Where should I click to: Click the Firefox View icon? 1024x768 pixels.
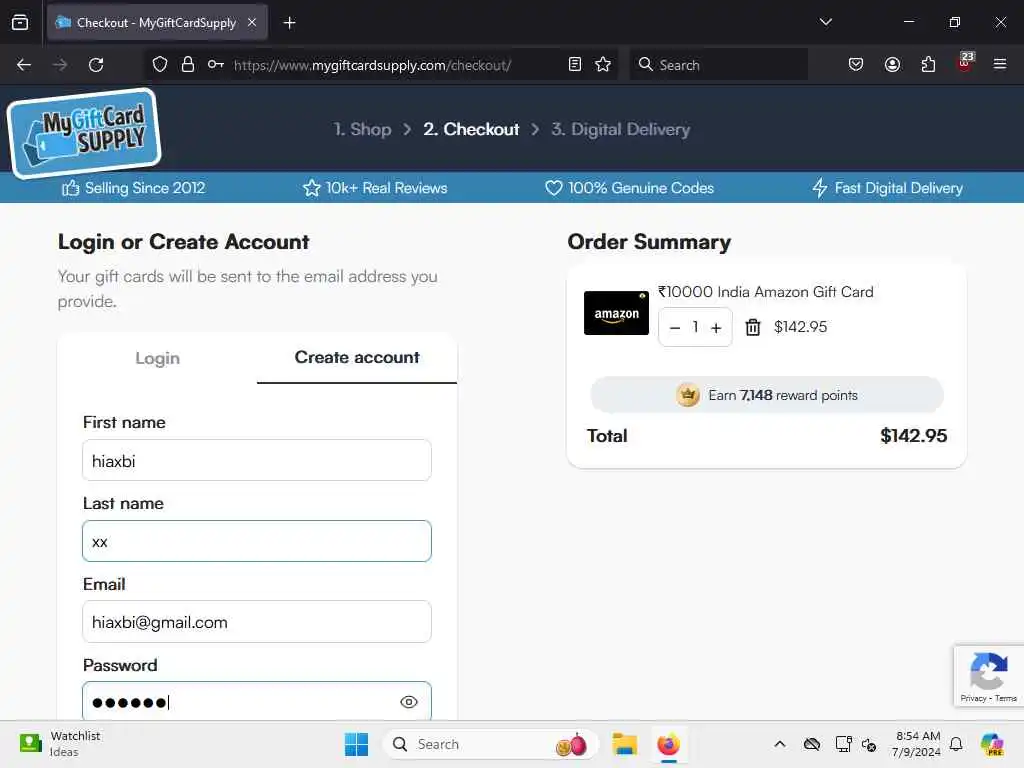[x=20, y=22]
